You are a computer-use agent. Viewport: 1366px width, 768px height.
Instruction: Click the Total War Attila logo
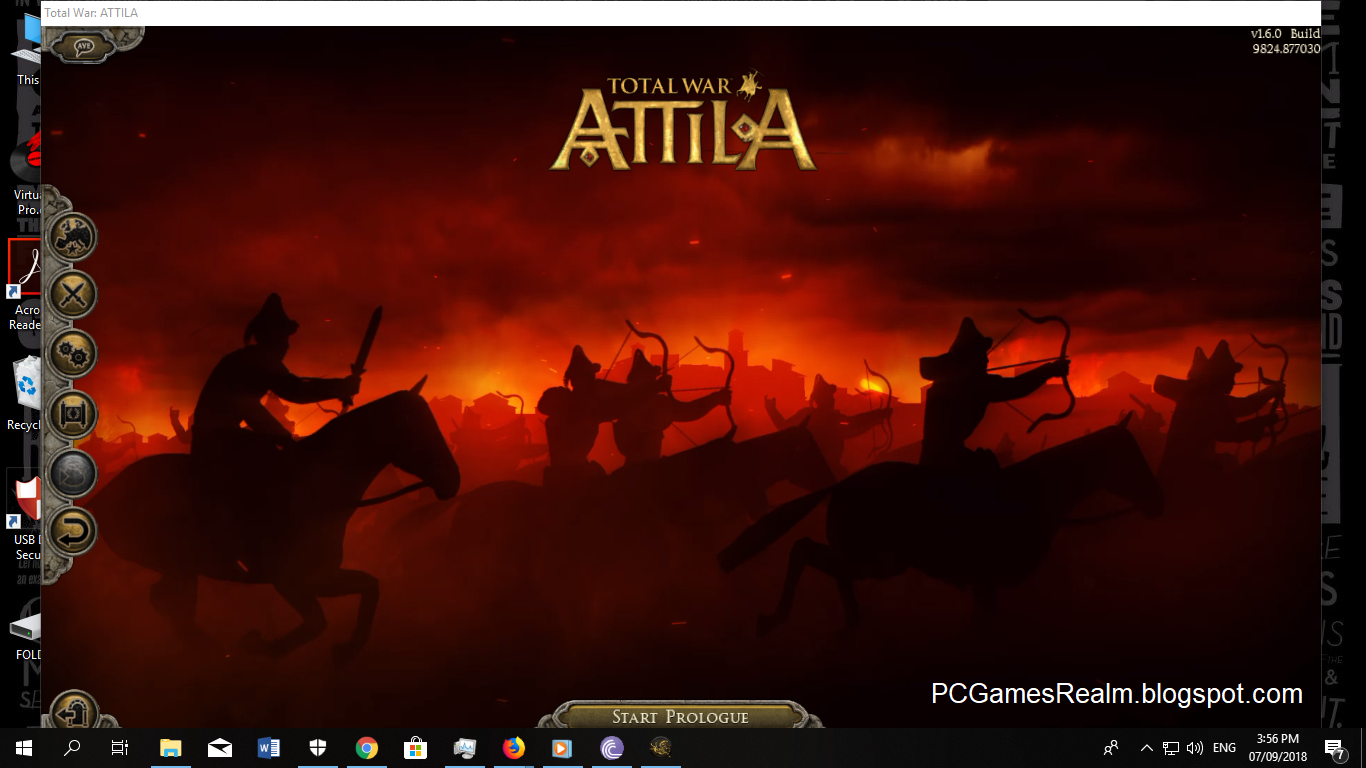click(x=683, y=120)
